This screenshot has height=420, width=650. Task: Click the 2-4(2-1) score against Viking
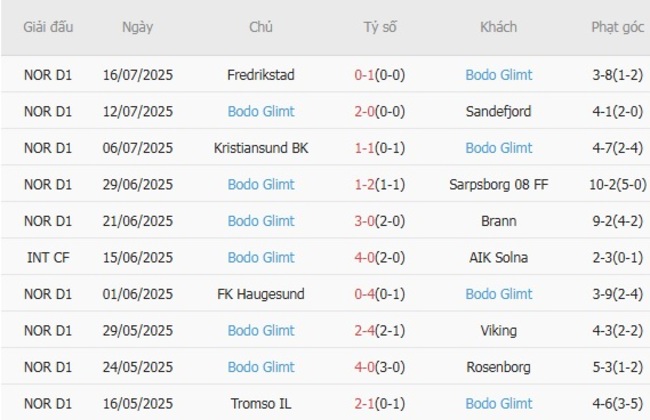pos(380,330)
